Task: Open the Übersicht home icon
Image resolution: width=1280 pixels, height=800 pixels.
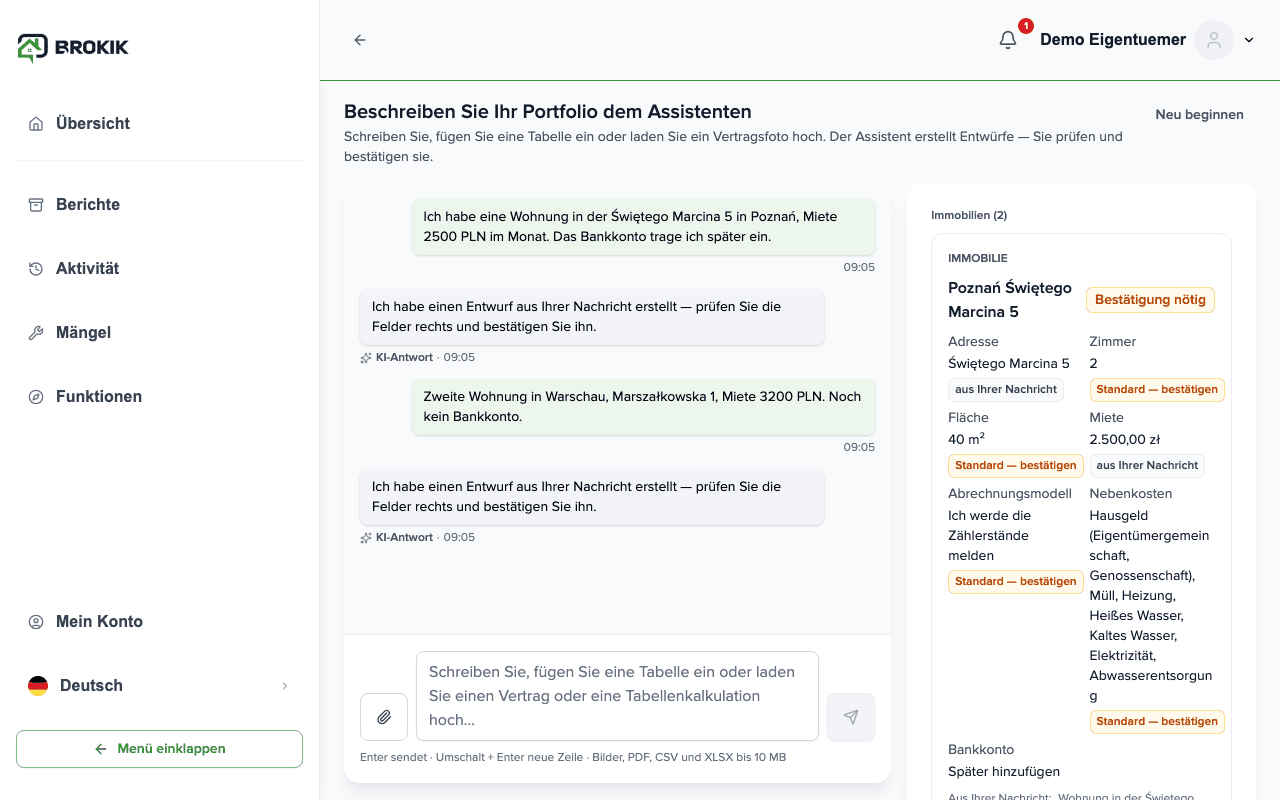Action: click(x=36, y=124)
